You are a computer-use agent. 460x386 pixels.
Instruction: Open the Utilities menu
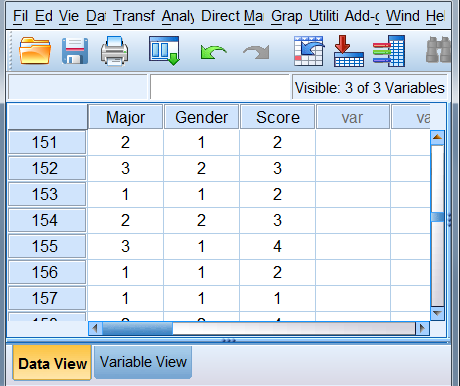pos(323,16)
